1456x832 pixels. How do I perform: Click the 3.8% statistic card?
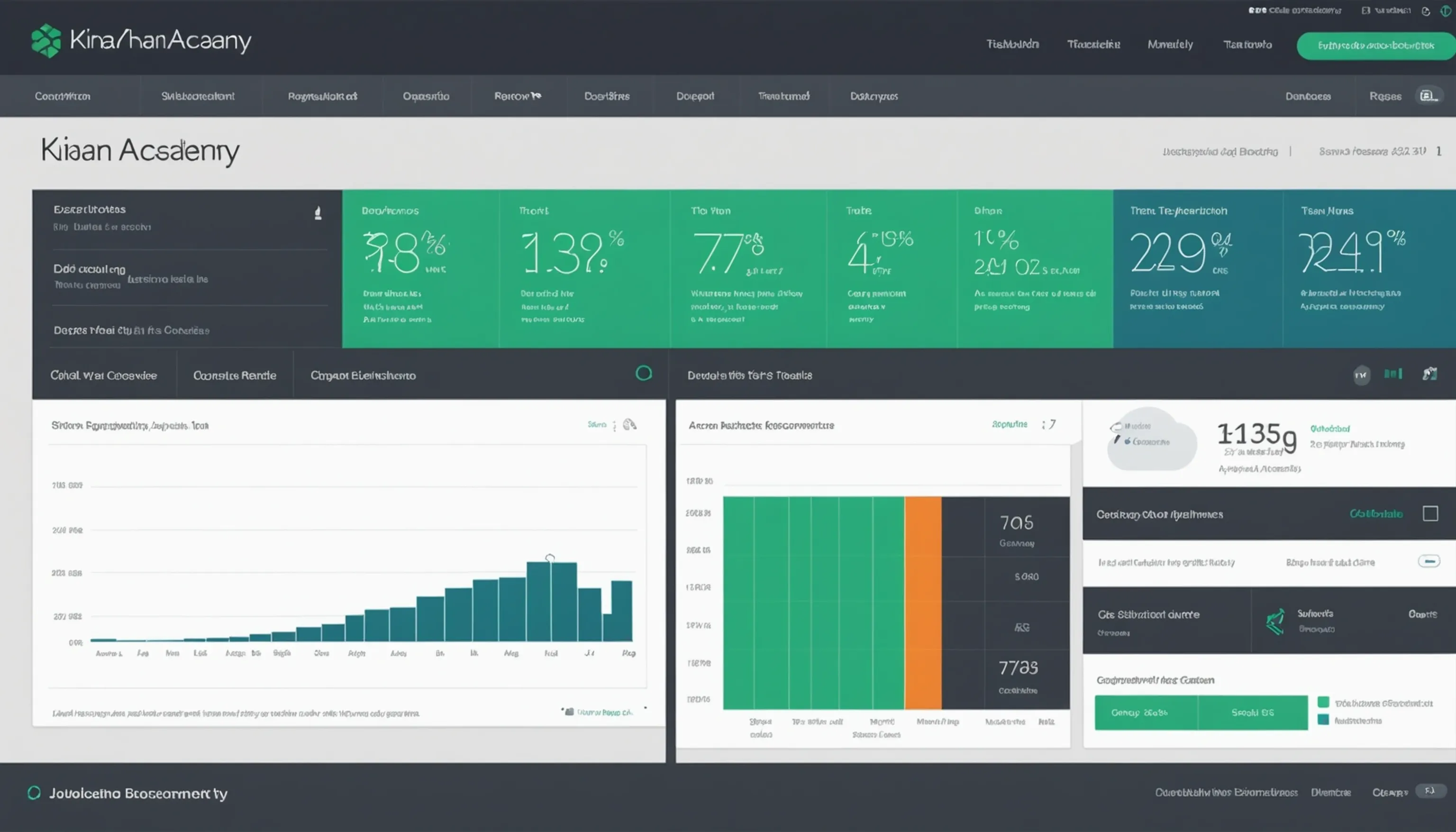point(420,269)
